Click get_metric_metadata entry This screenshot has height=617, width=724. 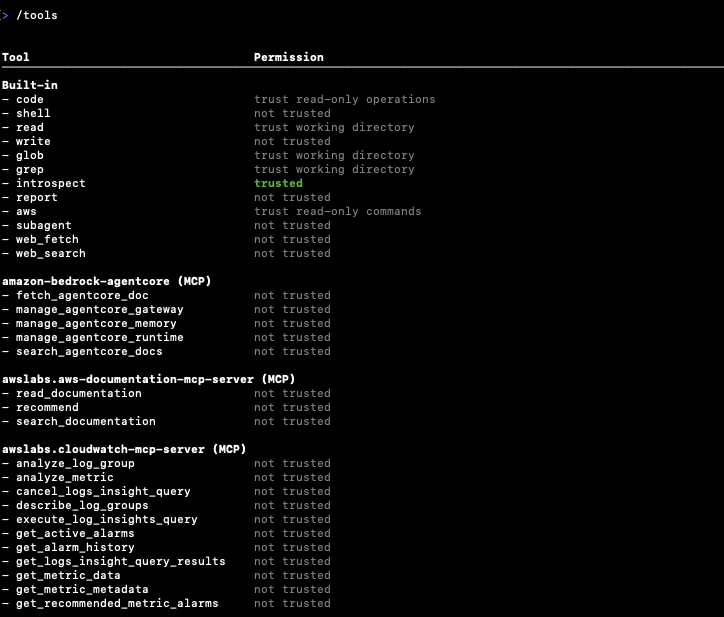click(82, 589)
